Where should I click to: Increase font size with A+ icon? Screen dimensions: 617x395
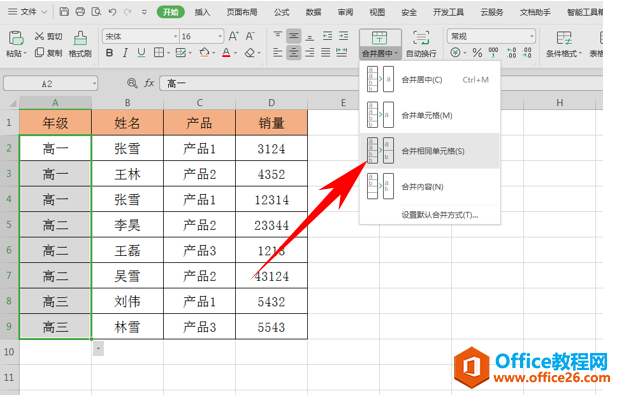pyautogui.click(x=233, y=37)
